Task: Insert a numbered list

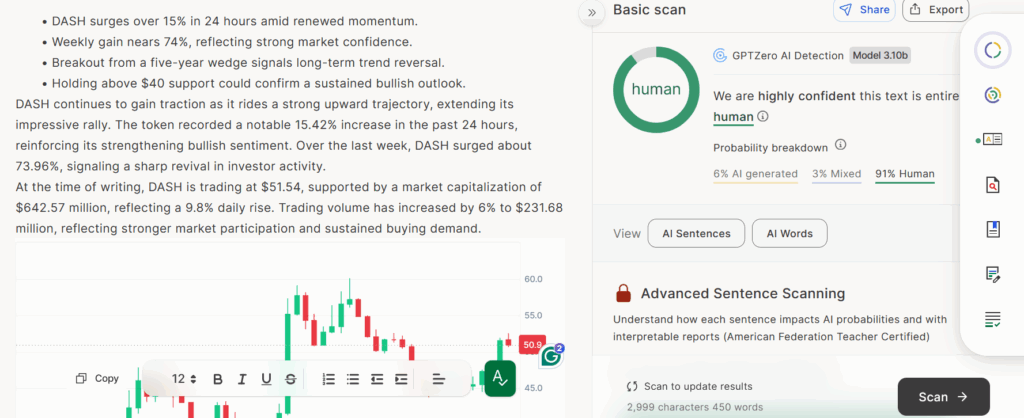Action: coord(328,379)
